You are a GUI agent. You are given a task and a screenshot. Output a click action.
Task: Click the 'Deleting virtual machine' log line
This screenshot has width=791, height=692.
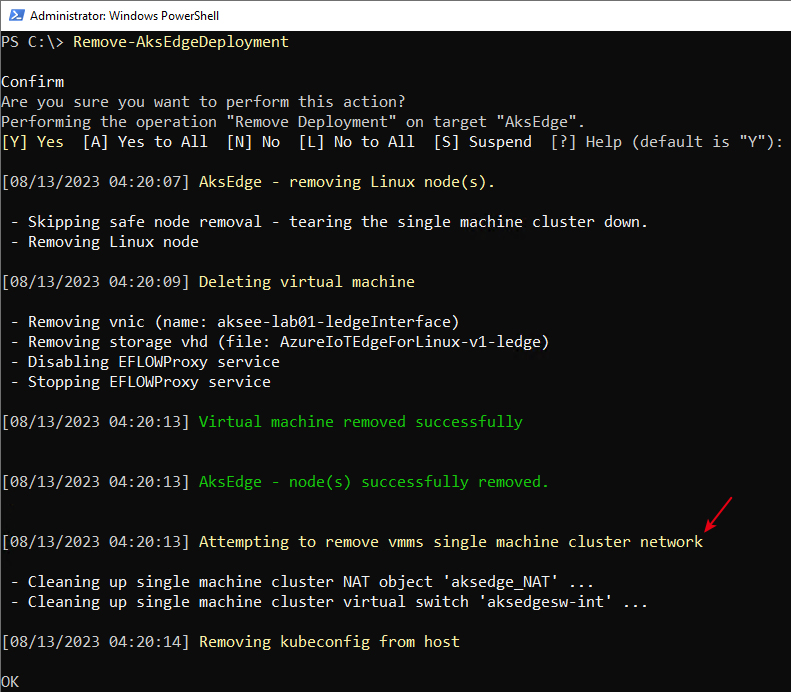click(307, 282)
